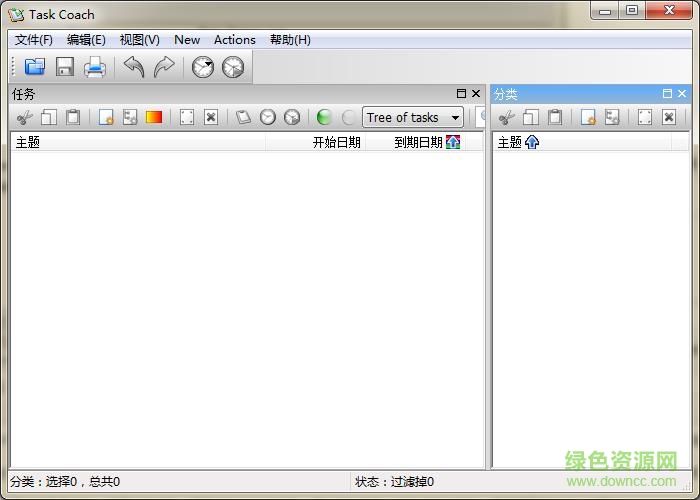700x500 pixels.
Task: Click the Save floppy disk icon
Action: pos(65,67)
